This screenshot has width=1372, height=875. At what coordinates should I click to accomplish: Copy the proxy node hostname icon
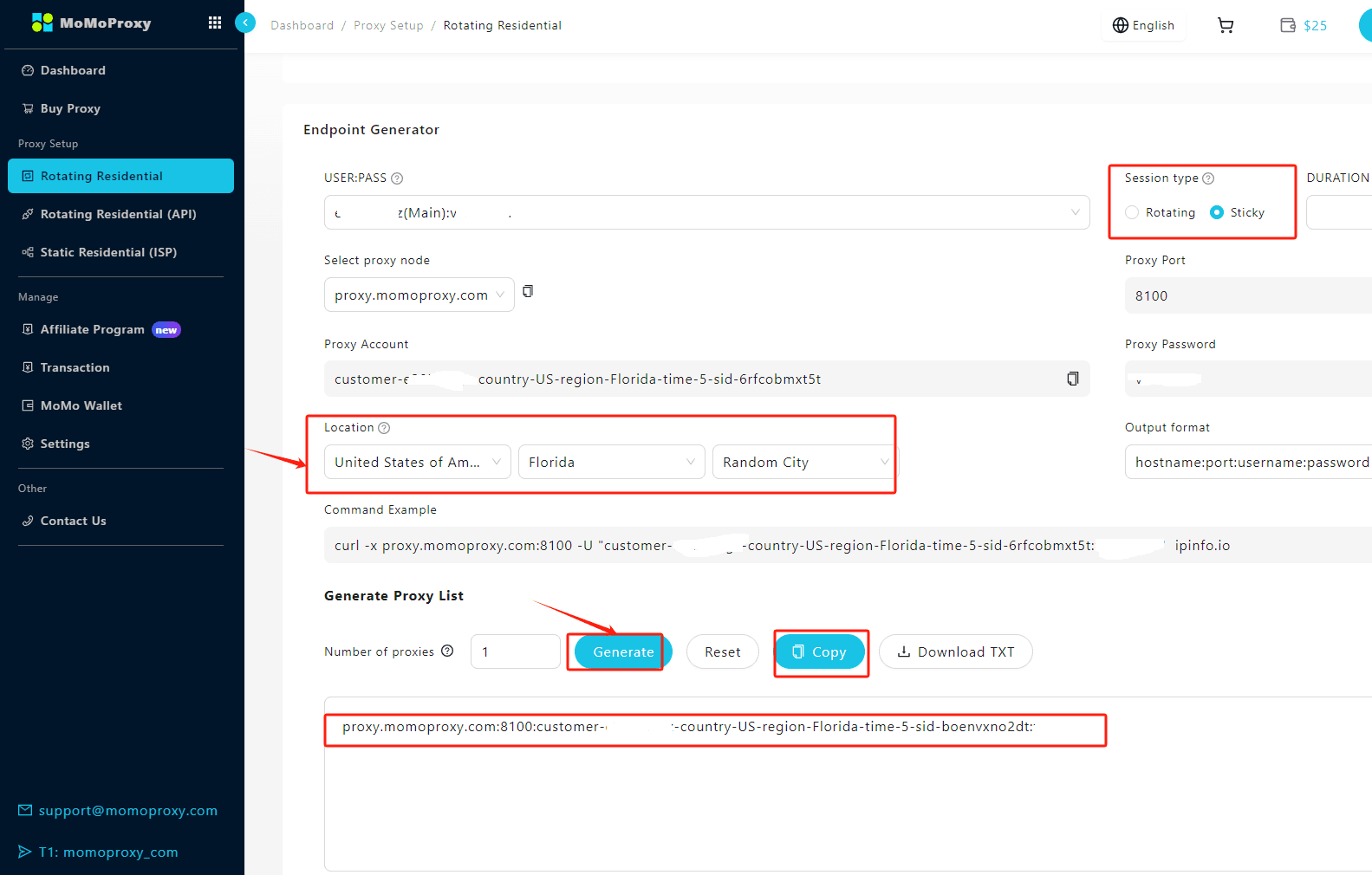[528, 292]
